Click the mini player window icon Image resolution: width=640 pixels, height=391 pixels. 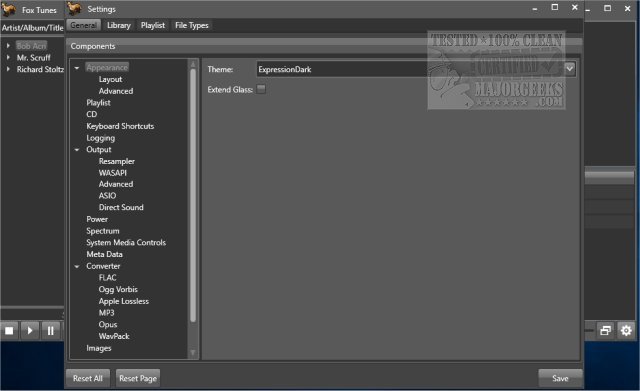click(x=606, y=330)
